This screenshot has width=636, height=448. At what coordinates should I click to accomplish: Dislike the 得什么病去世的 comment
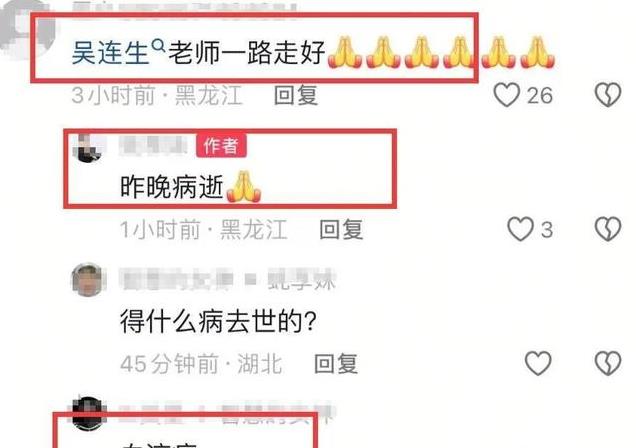tap(608, 363)
